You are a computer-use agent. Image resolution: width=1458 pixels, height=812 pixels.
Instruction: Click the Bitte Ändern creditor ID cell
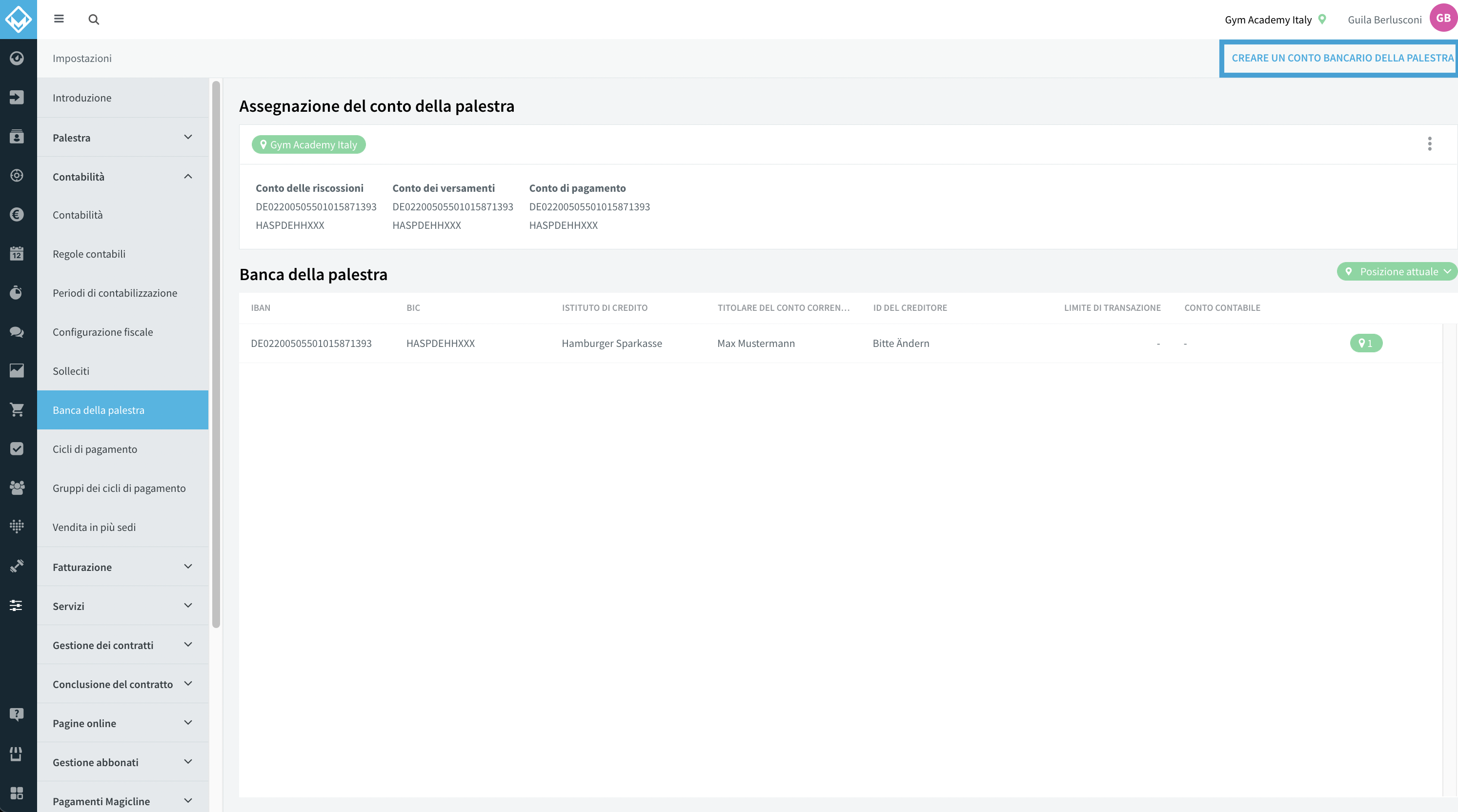click(901, 343)
